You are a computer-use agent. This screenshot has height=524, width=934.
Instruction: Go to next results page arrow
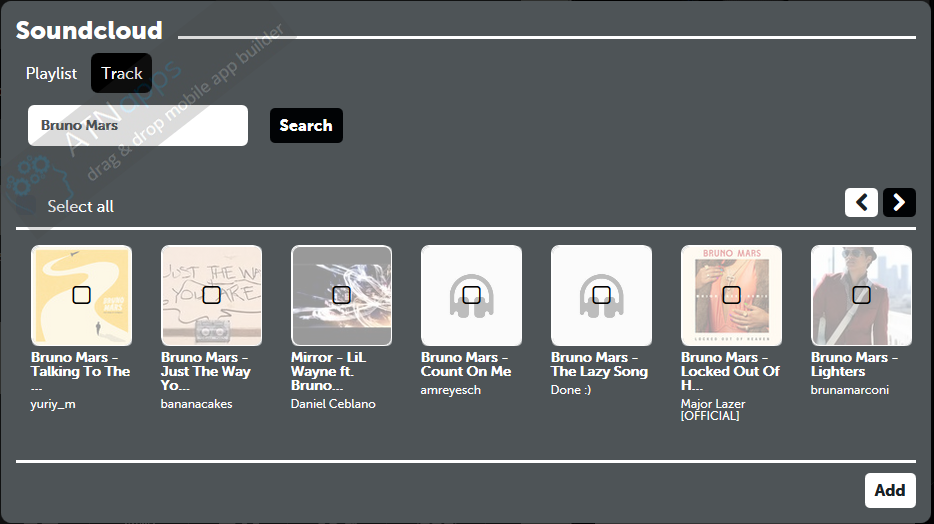tap(899, 202)
